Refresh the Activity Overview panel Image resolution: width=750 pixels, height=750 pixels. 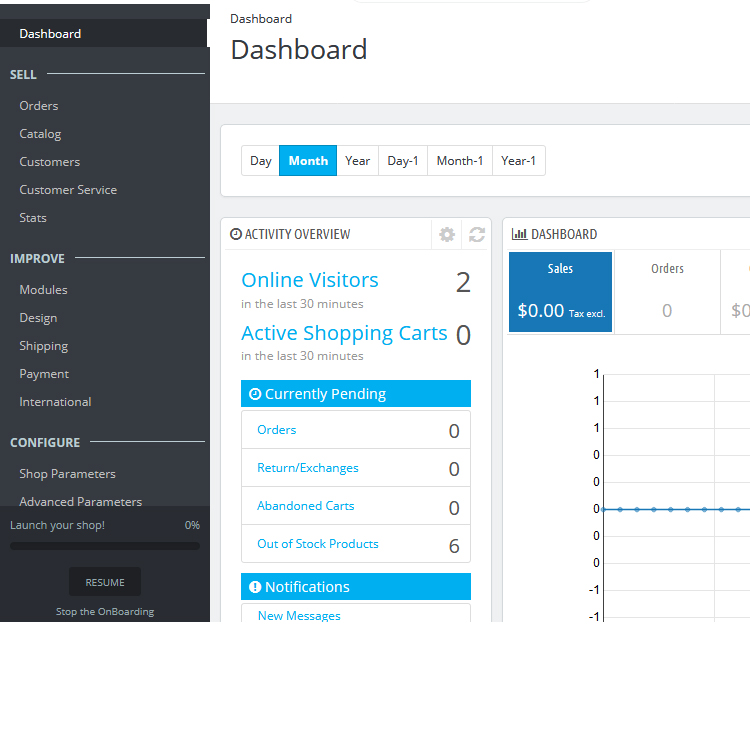pos(477,234)
